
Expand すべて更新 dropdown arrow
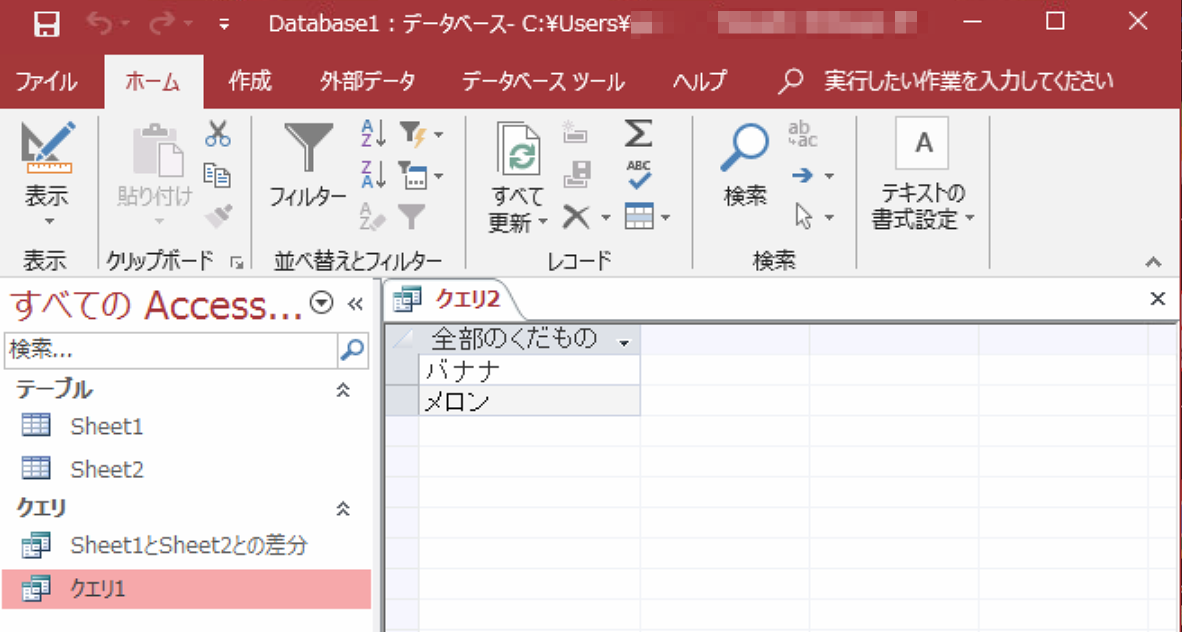[x=542, y=222]
